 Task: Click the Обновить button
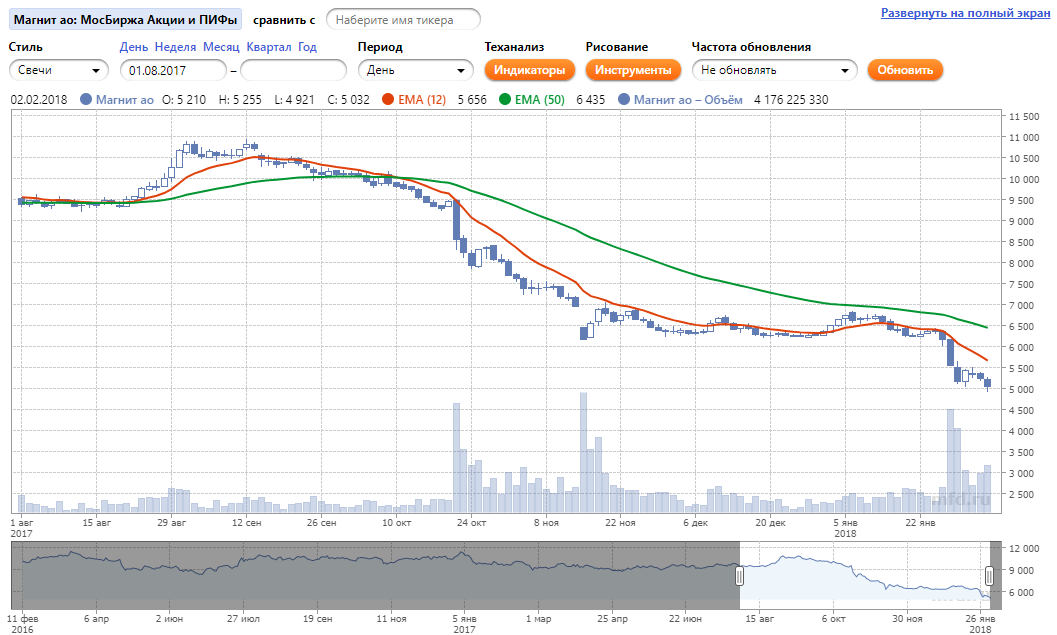click(x=905, y=70)
